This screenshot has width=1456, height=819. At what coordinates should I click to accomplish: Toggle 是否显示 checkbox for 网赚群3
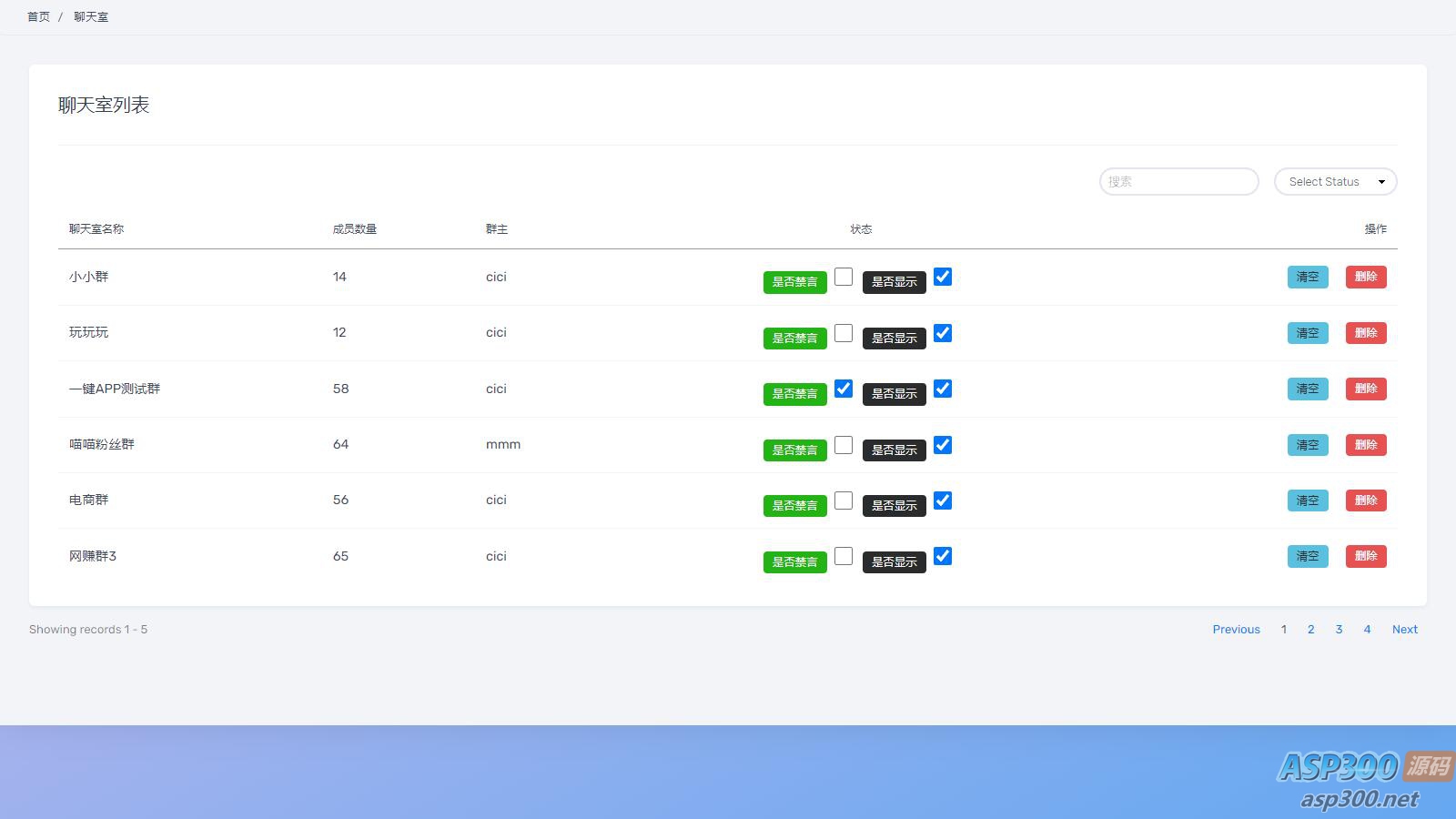[943, 556]
